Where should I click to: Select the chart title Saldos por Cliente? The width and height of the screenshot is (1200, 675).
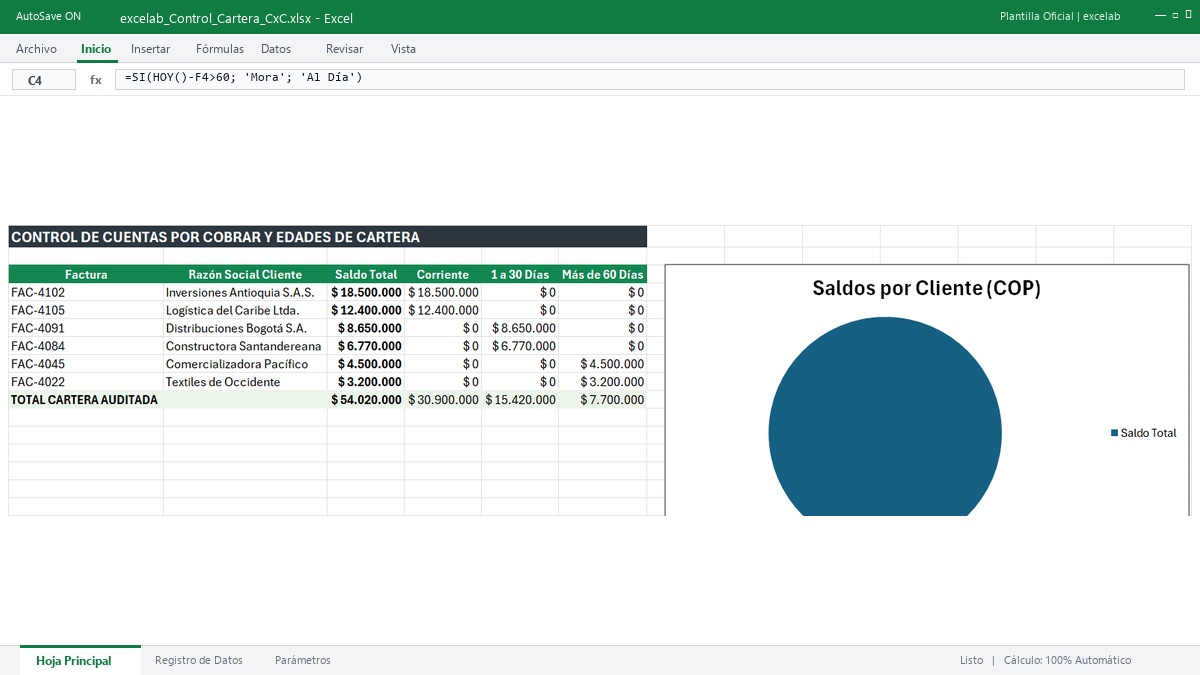pyautogui.click(x=926, y=289)
